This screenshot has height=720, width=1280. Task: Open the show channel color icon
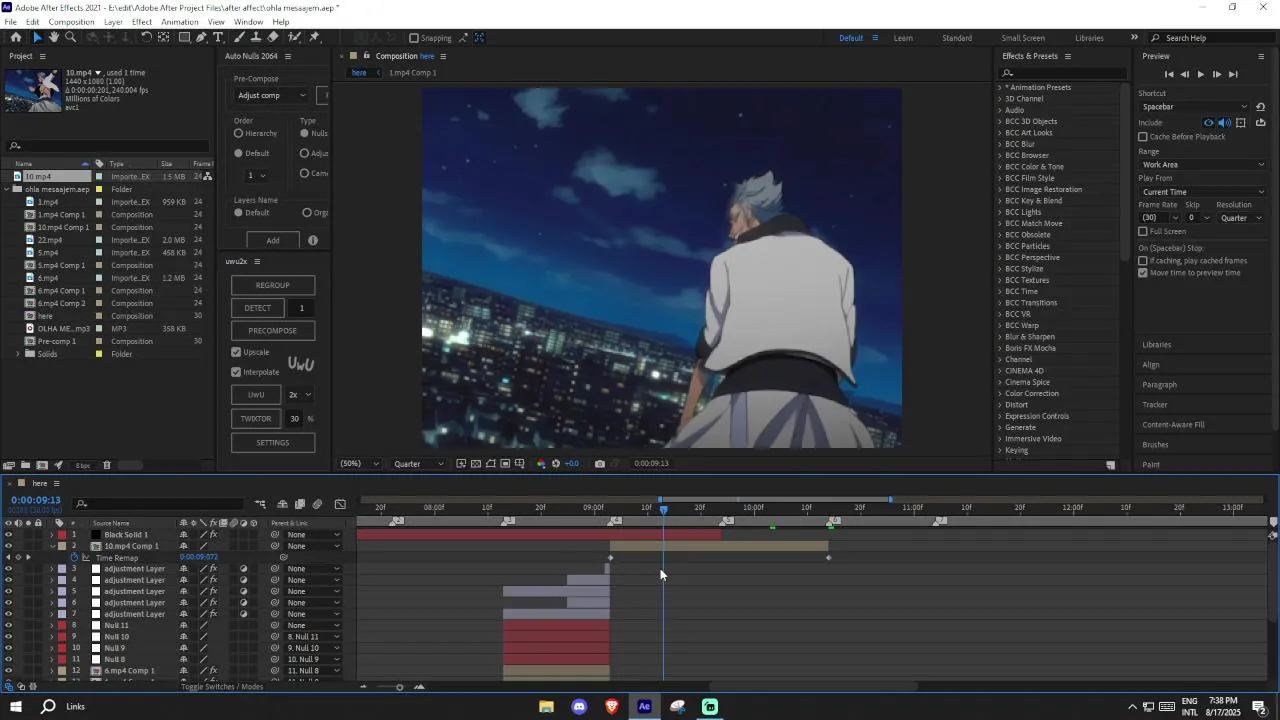(x=541, y=464)
